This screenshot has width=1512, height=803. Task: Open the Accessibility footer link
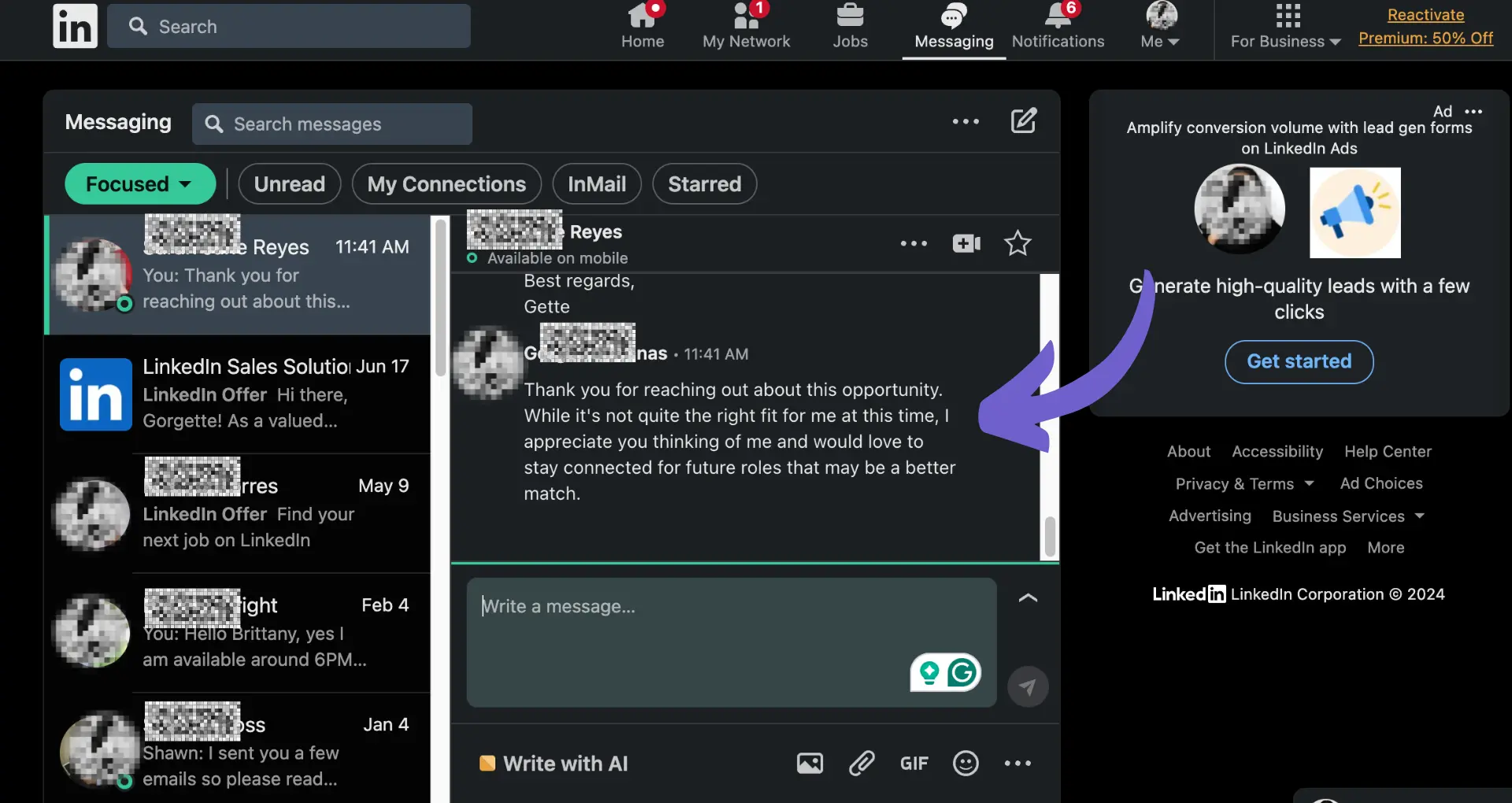click(x=1277, y=452)
